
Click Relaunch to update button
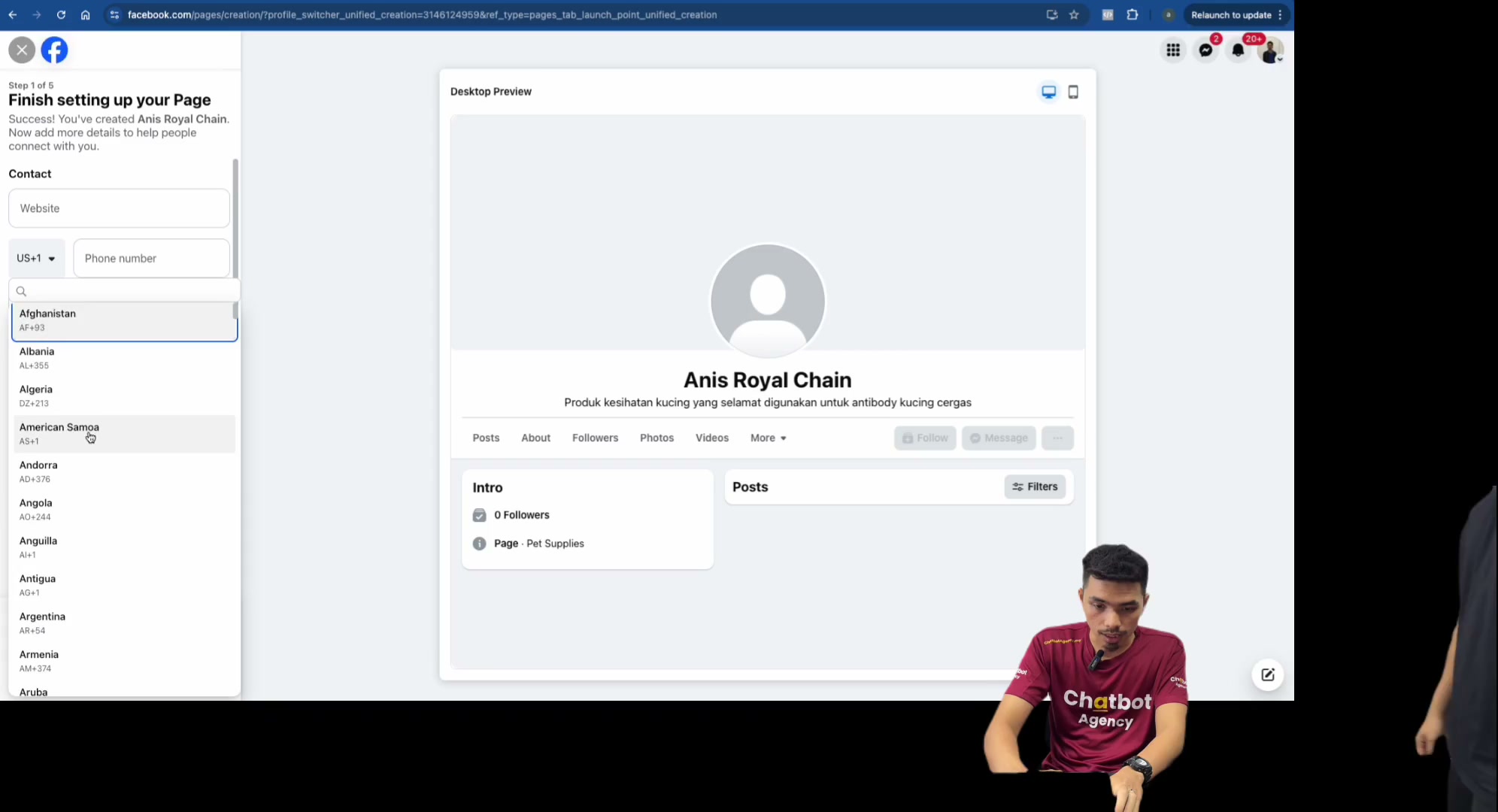tap(1237, 15)
